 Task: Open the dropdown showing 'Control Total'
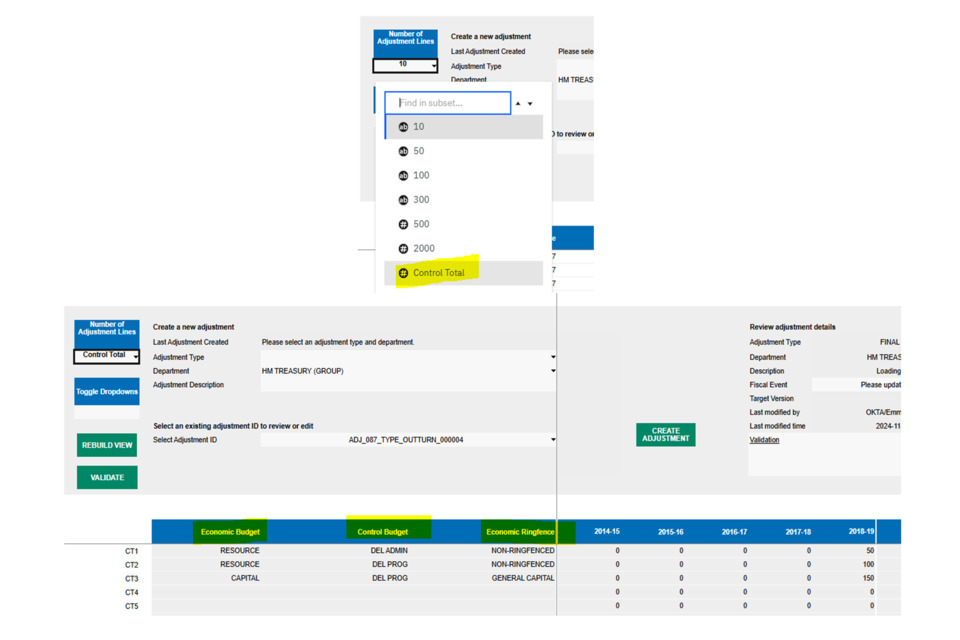click(107, 356)
